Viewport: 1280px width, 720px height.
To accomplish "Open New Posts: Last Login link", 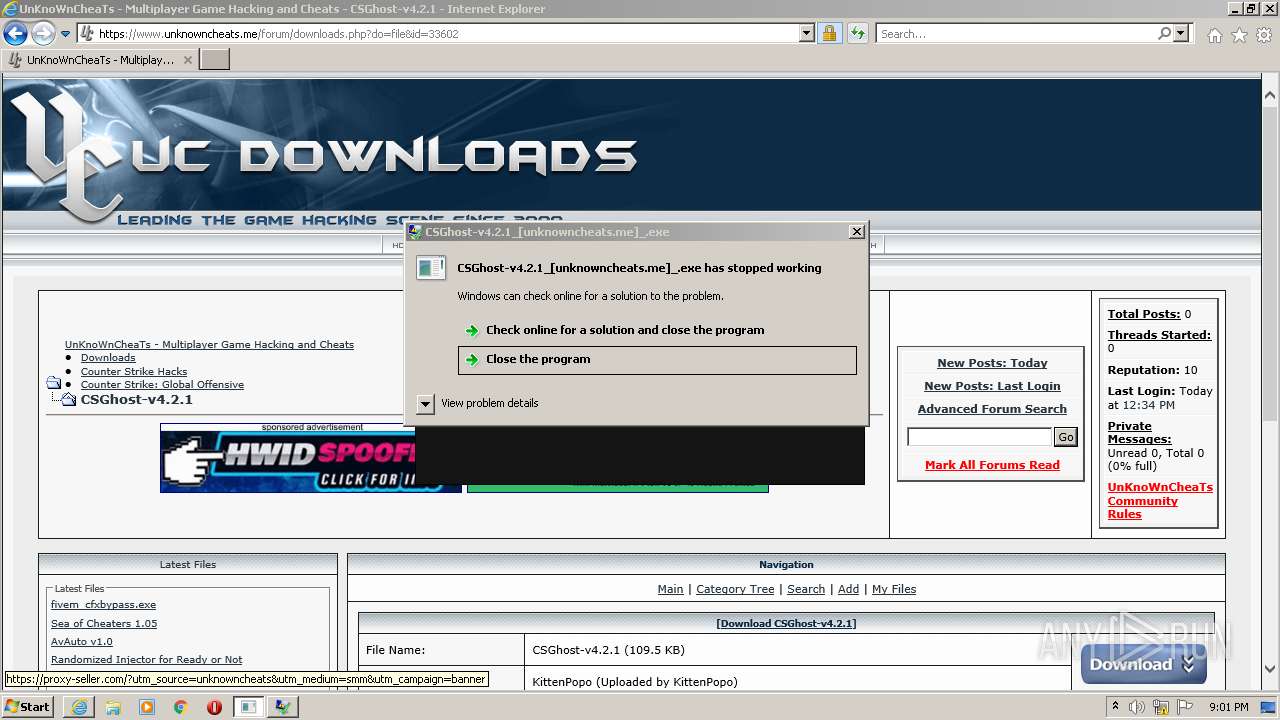I will [x=992, y=386].
